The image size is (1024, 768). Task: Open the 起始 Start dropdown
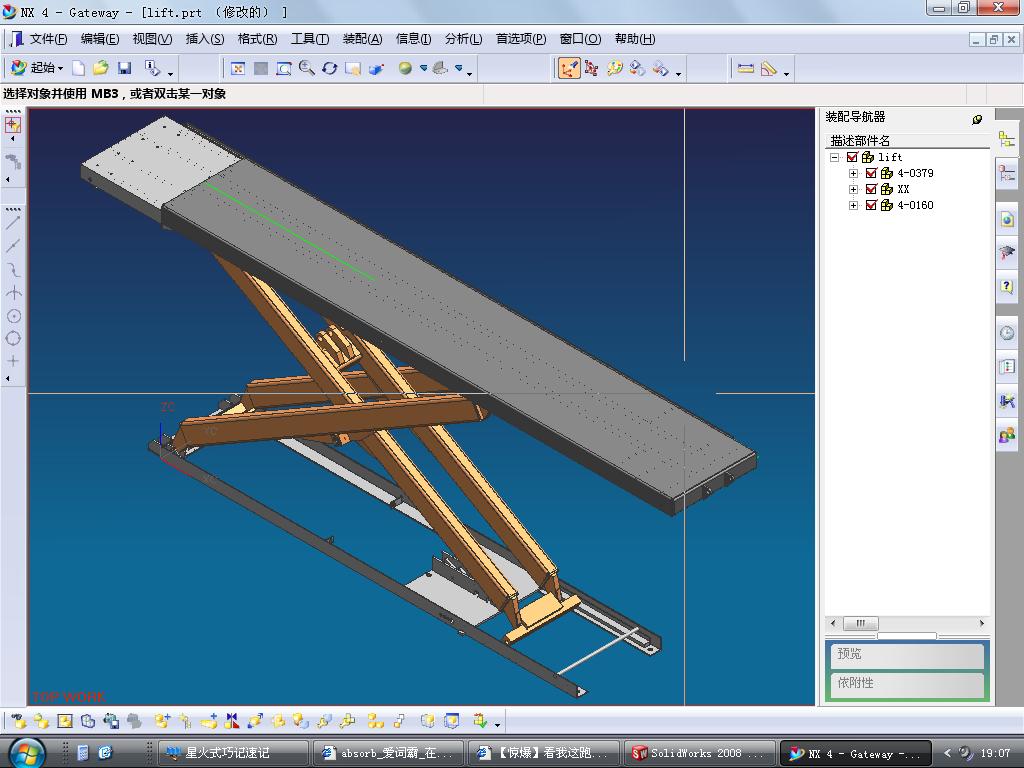(x=37, y=68)
